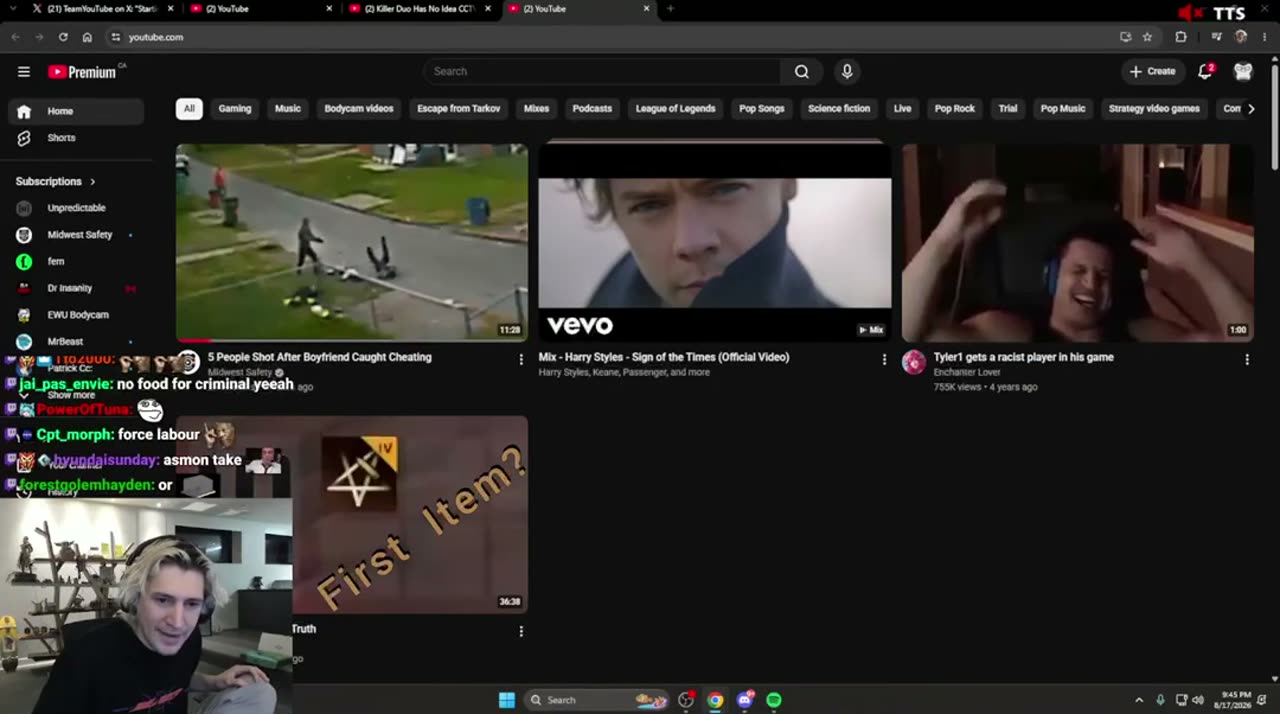Bookmark this page with the star icon
Viewport: 1280px width, 714px height.
(x=1147, y=37)
